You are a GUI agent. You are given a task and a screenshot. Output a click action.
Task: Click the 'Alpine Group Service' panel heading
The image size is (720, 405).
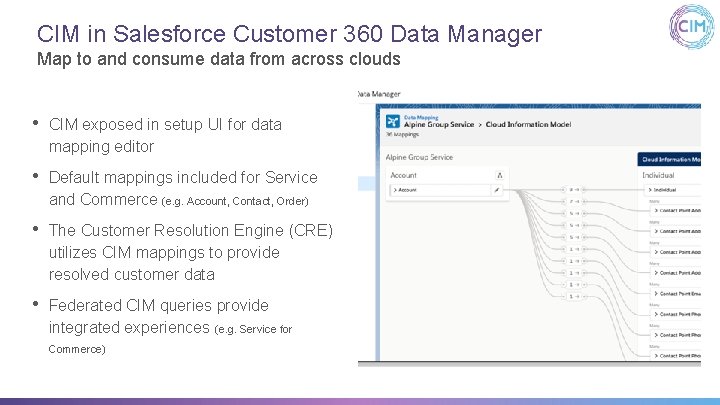pos(419,157)
